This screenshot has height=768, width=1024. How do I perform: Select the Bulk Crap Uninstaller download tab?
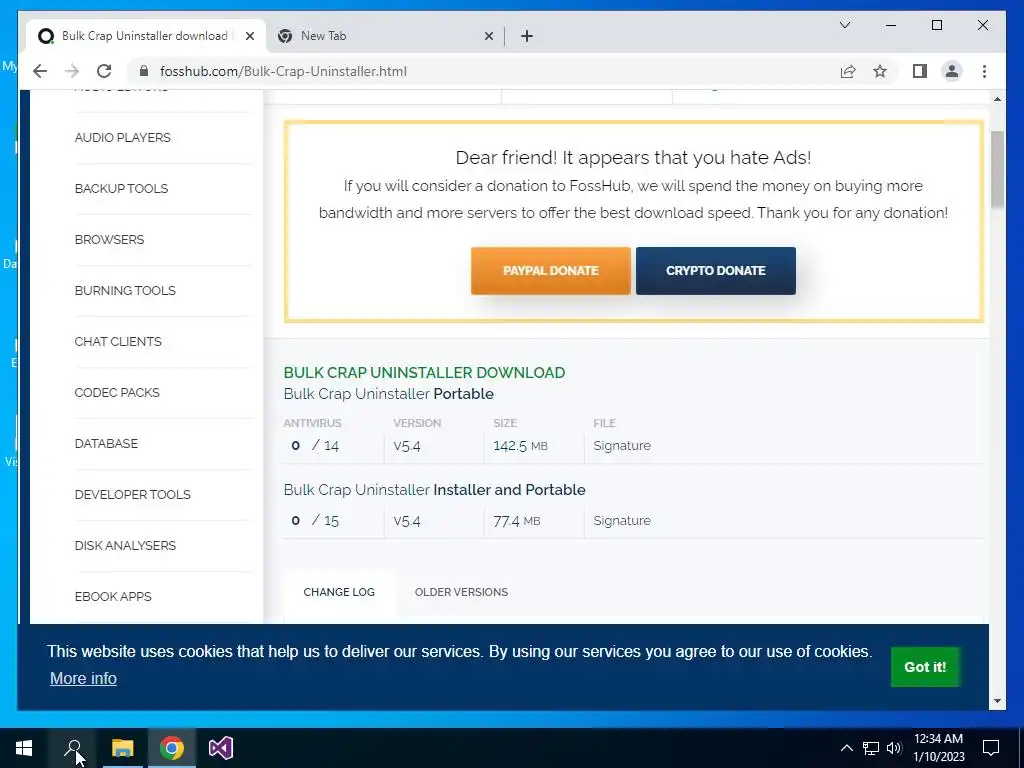145,36
